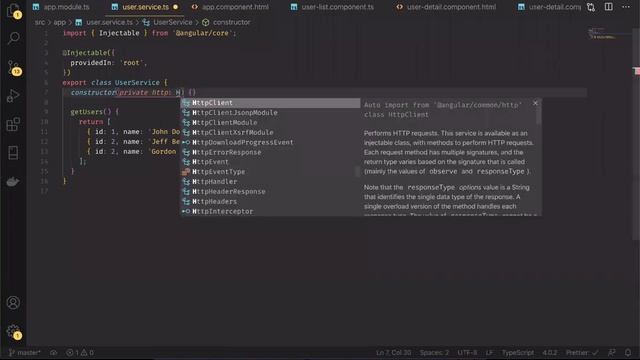The image size is (640, 360).
Task: Switch to the user.service.ts tab
Action: pyautogui.click(x=145, y=7)
